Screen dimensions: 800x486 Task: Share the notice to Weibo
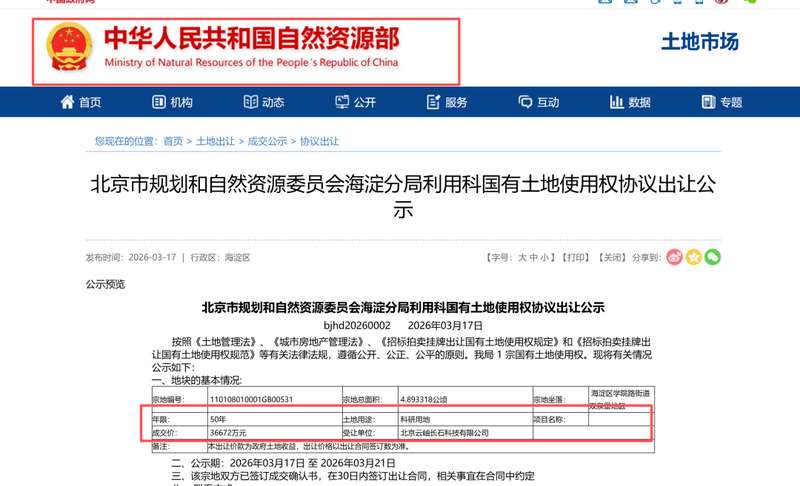click(x=674, y=257)
